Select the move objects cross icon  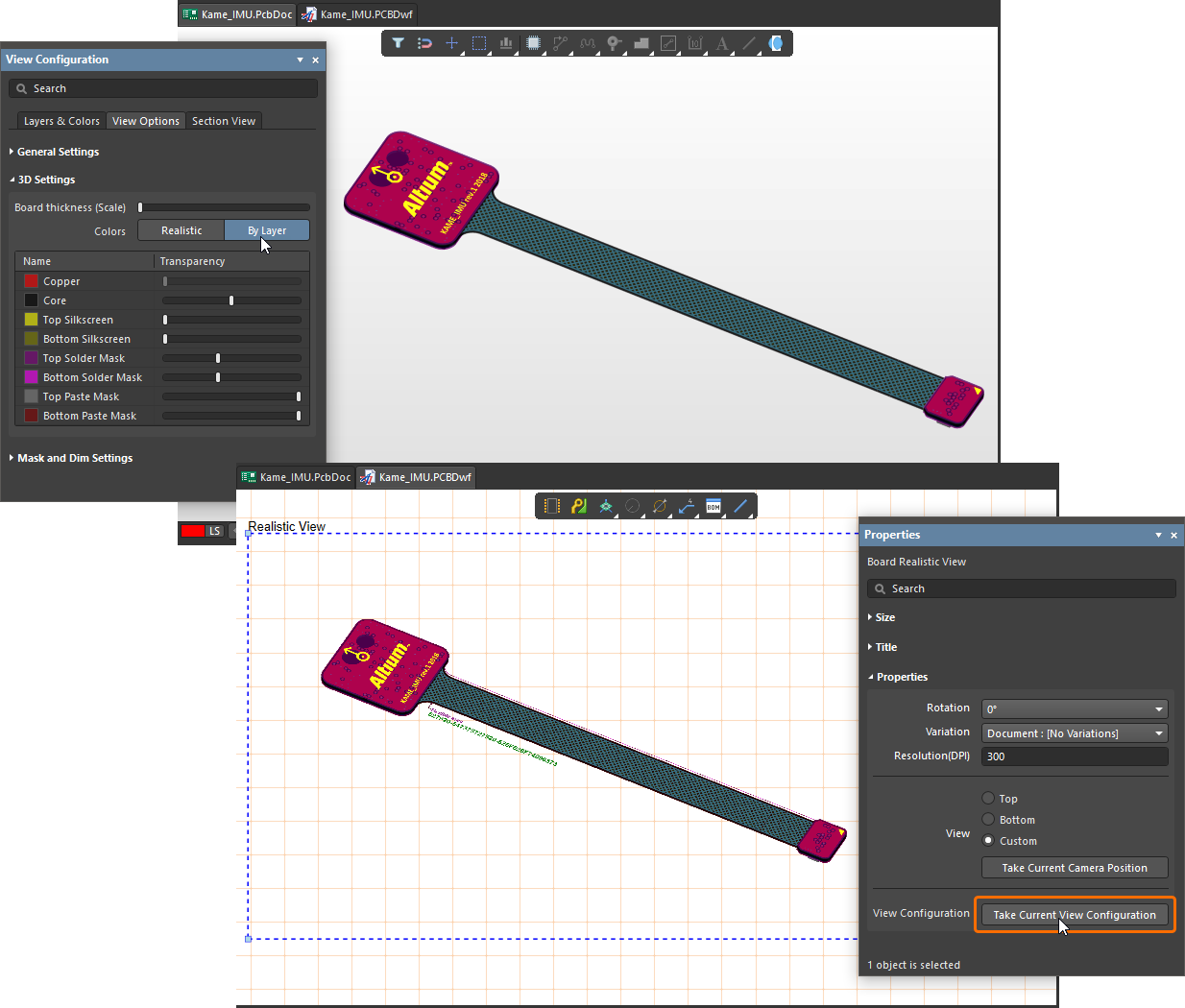tap(451, 43)
